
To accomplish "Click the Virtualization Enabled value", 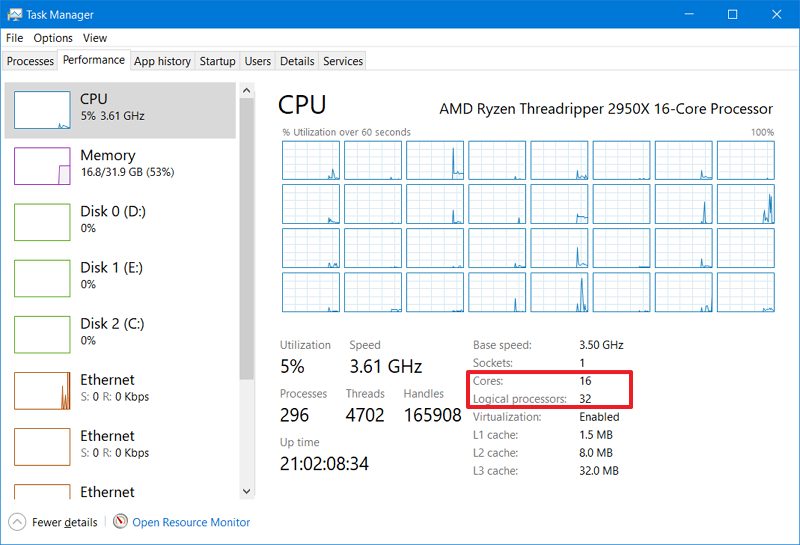I will click(x=599, y=417).
